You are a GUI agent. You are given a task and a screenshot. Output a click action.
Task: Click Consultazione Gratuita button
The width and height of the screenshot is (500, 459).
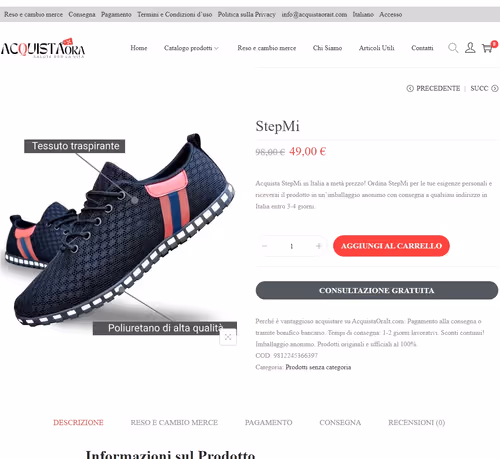pos(377,290)
